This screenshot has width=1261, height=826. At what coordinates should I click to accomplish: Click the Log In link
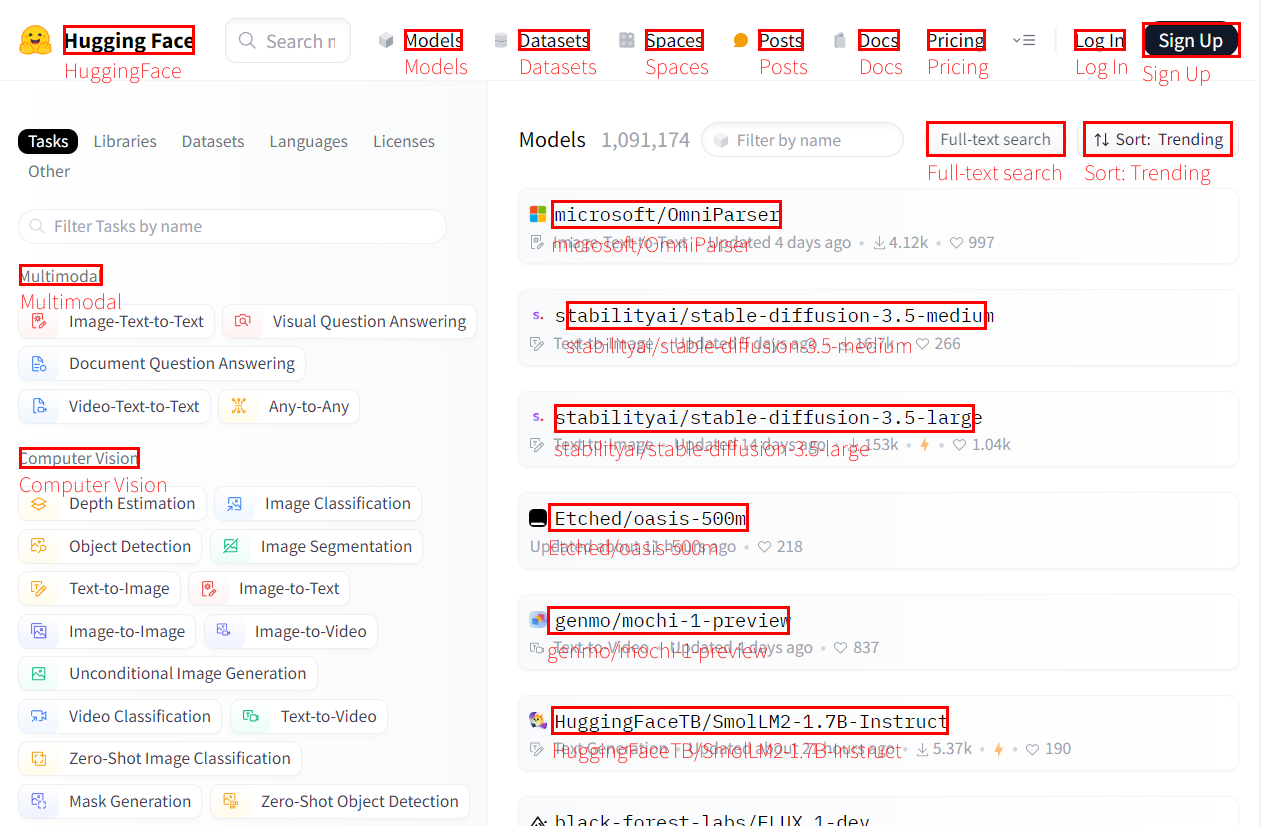(1100, 40)
